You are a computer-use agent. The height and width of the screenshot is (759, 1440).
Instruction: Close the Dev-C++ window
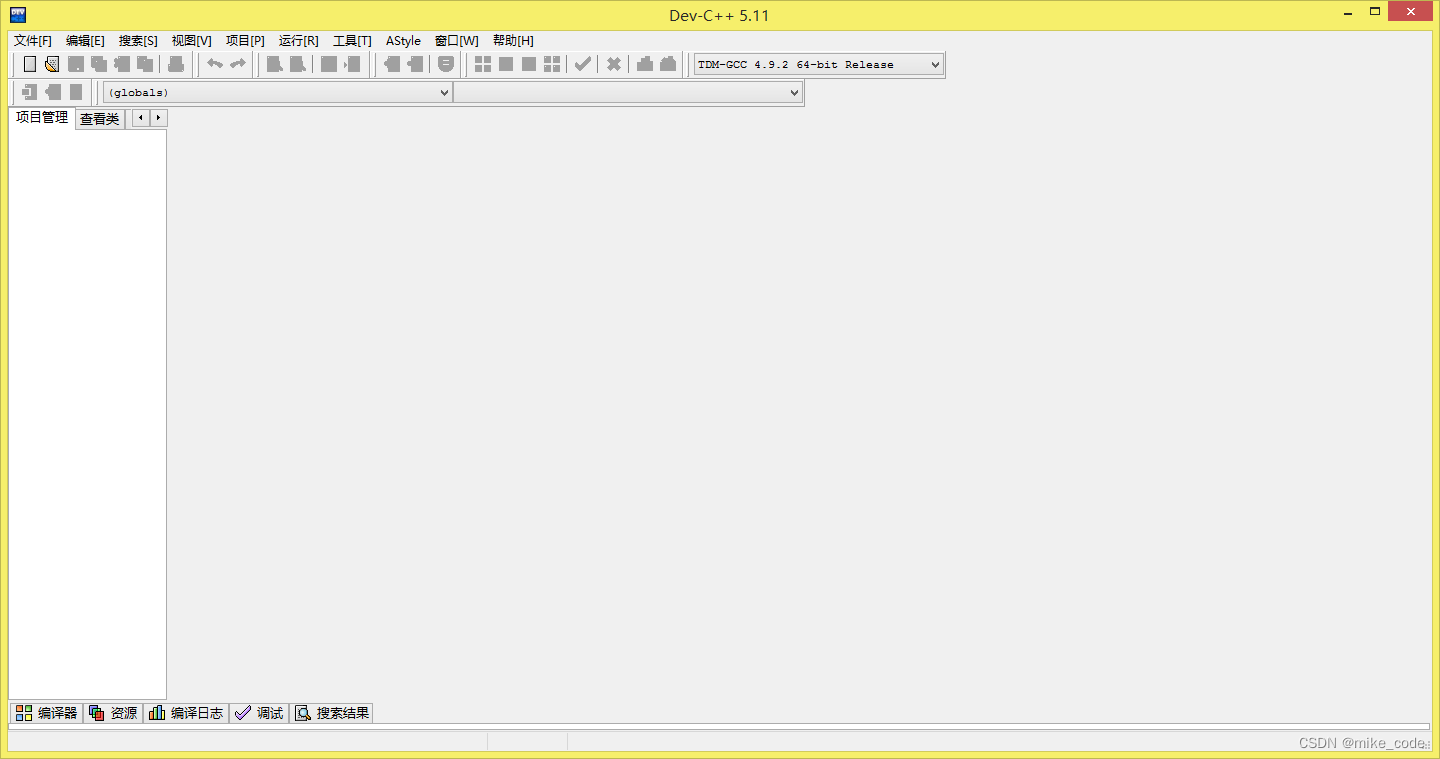1411,11
